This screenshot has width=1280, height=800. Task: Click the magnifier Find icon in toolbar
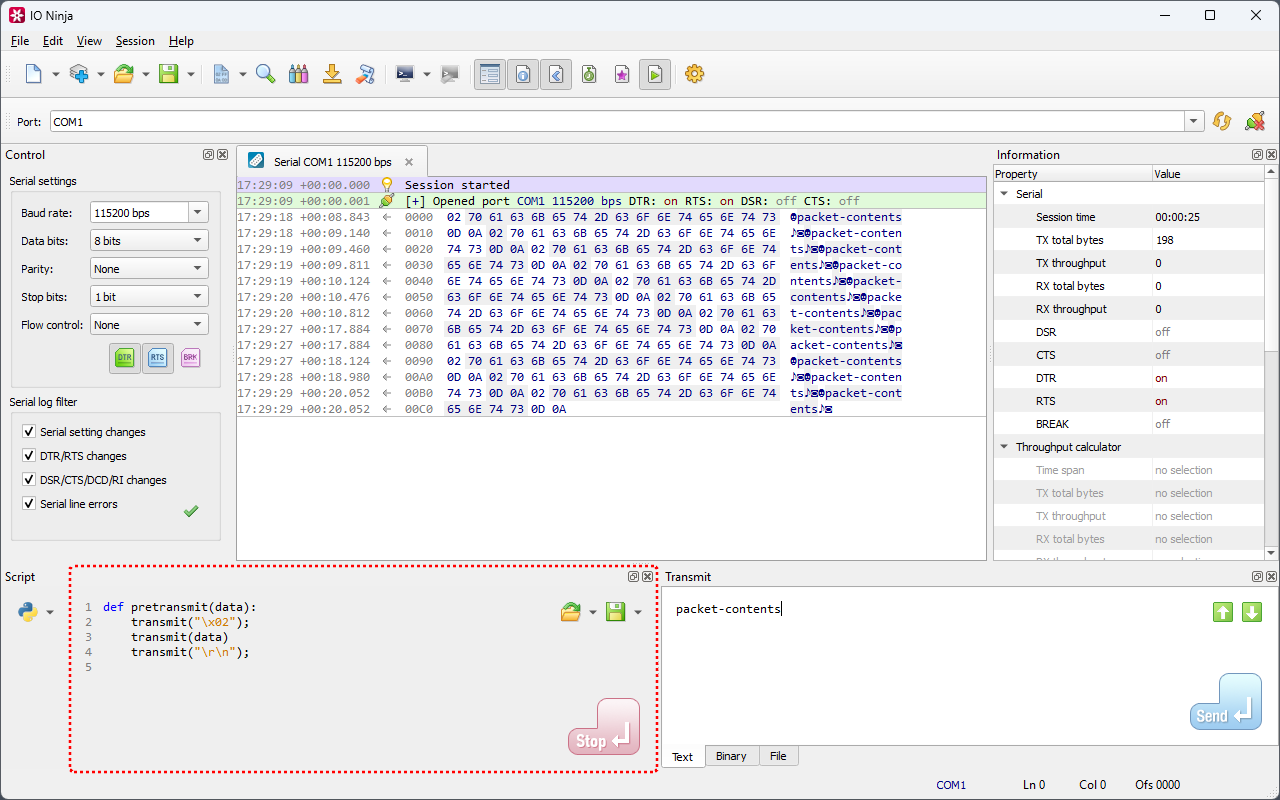pyautogui.click(x=265, y=74)
